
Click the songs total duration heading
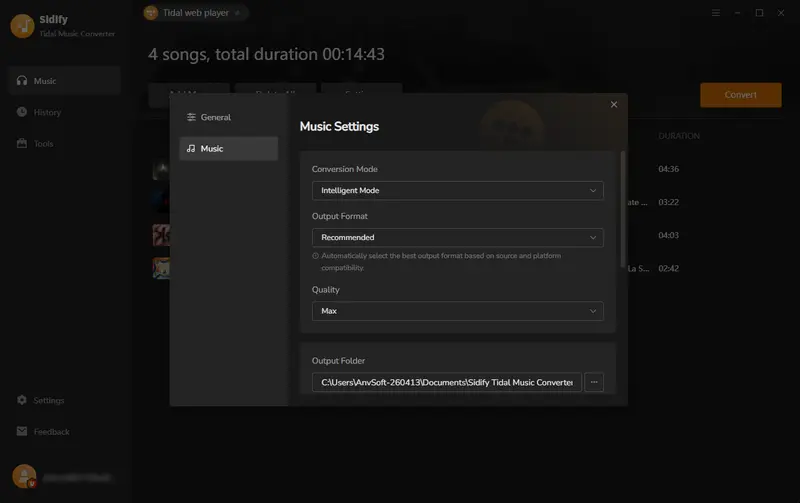[266, 54]
